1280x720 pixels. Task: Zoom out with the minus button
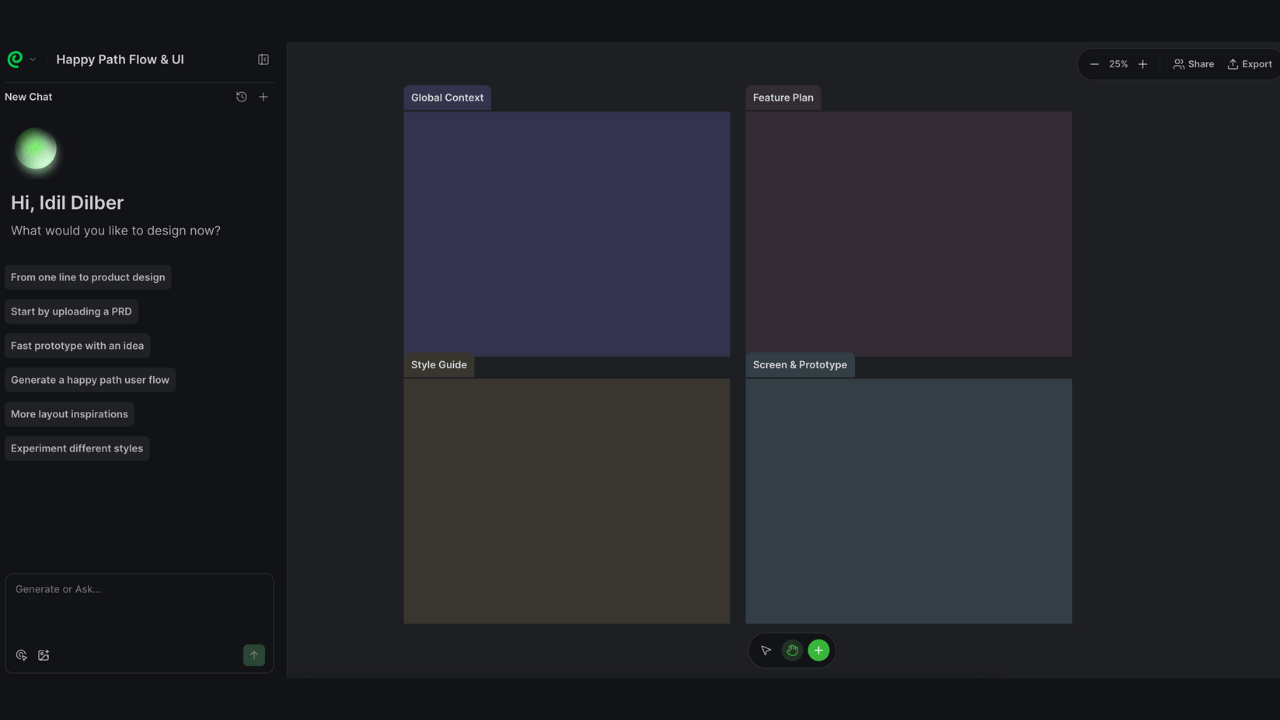(1094, 64)
